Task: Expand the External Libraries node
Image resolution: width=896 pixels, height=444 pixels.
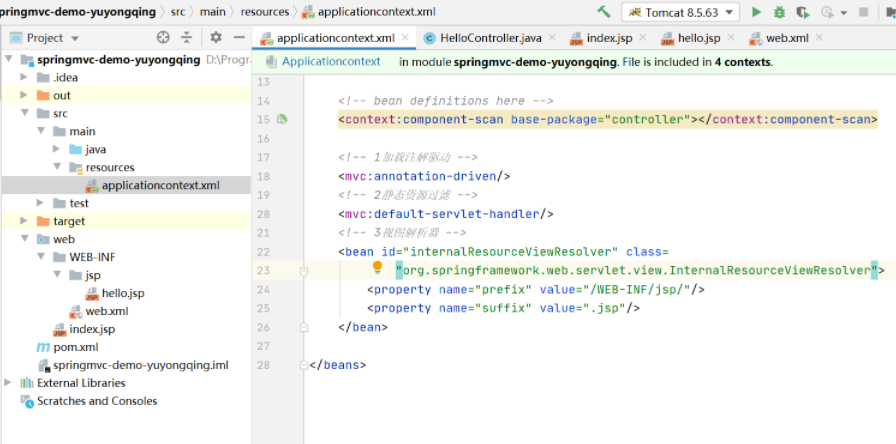Action: [x=10, y=383]
